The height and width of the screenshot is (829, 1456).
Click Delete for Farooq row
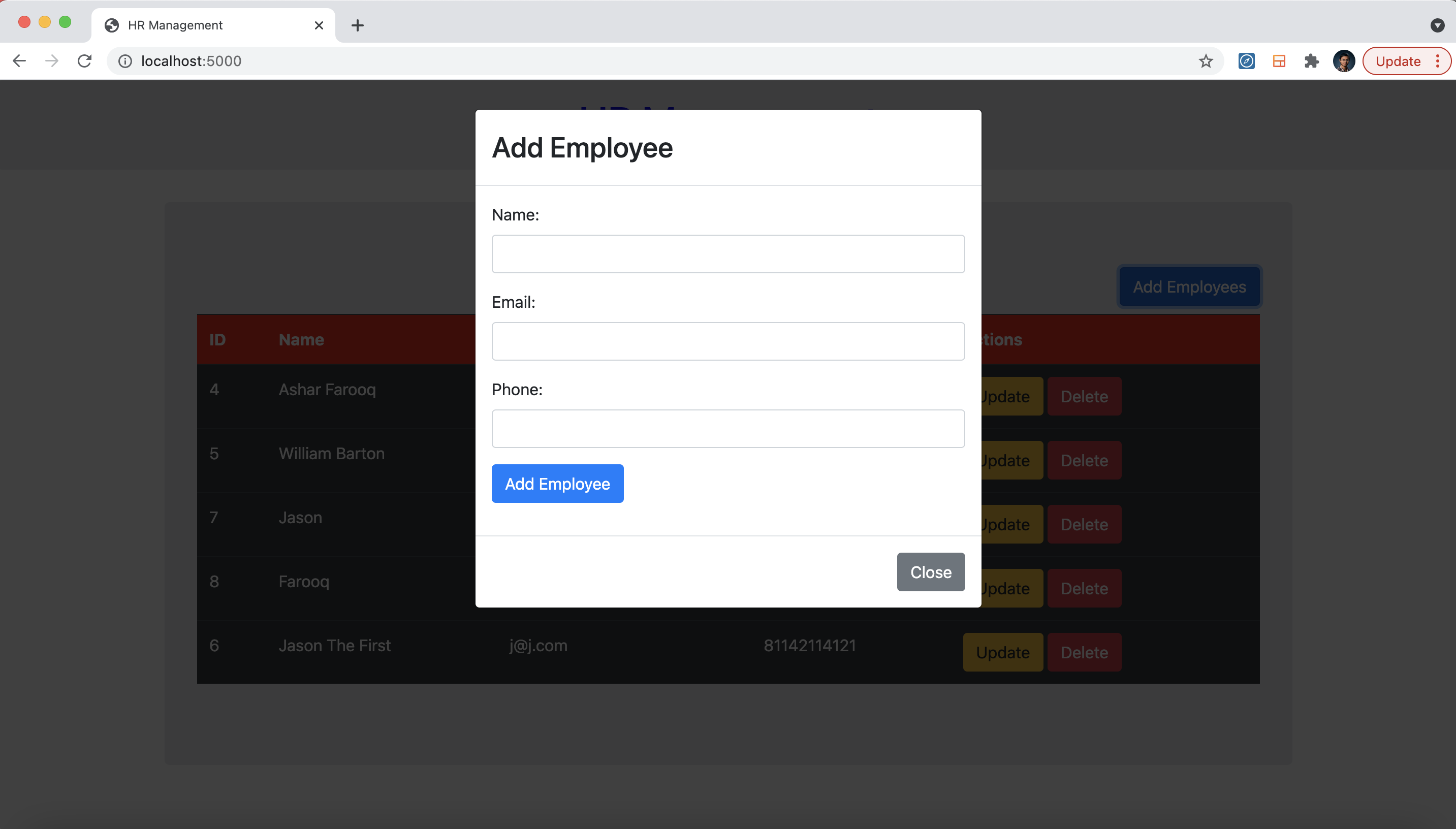click(1084, 588)
